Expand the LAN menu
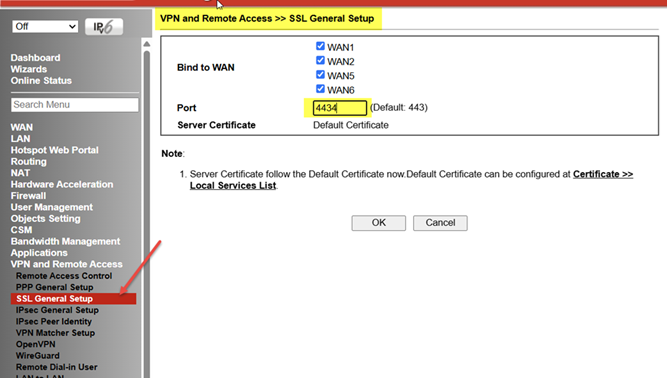This screenshot has height=378, width=667. tap(20, 139)
